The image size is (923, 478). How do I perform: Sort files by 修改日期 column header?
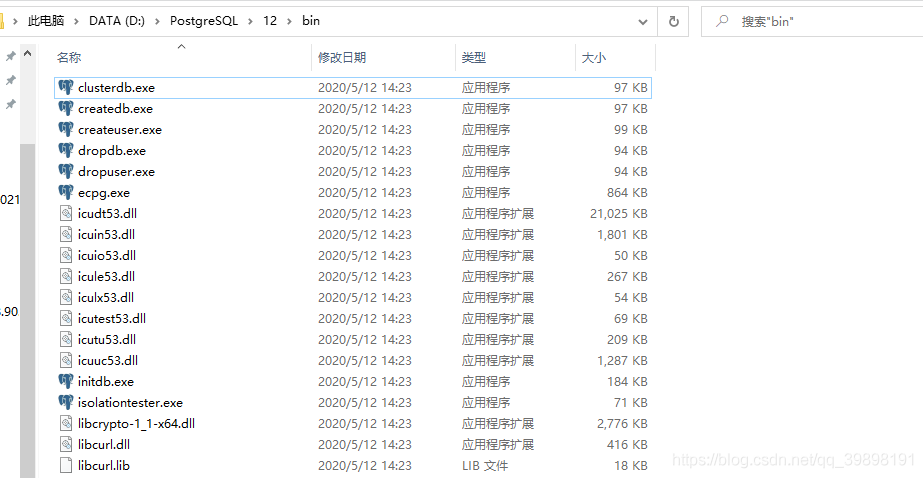[342, 58]
